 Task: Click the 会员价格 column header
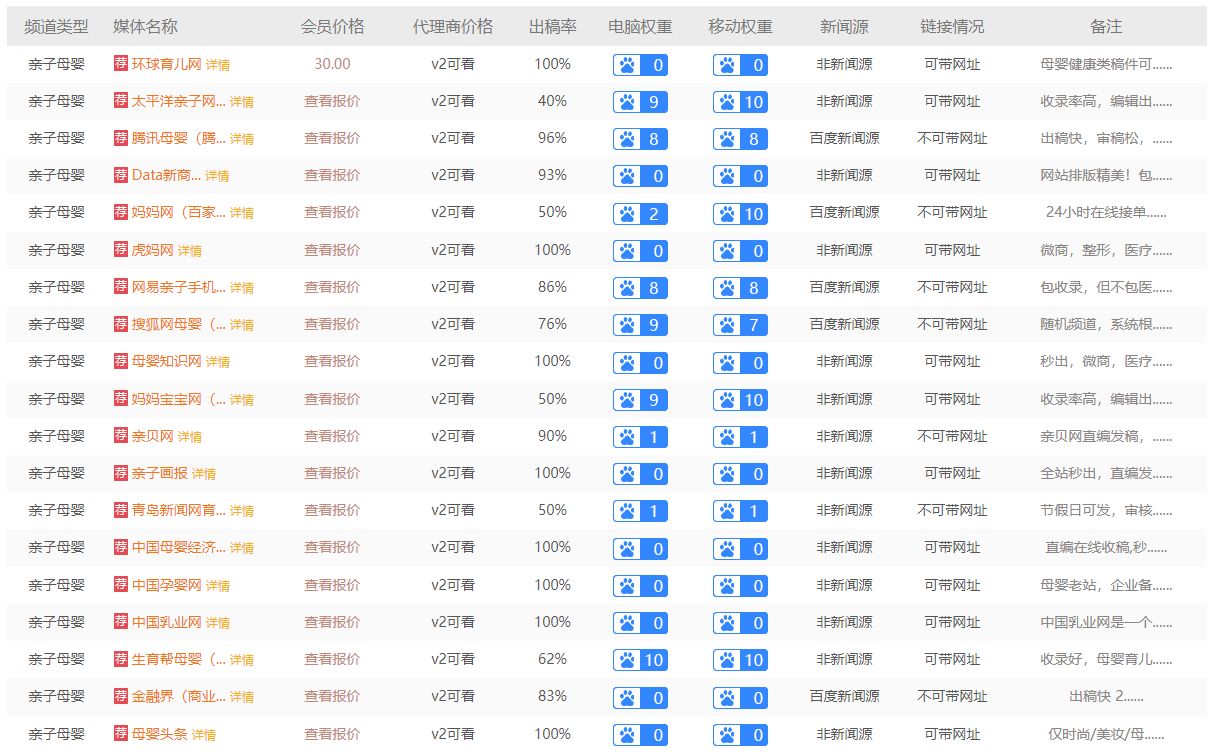tap(332, 26)
